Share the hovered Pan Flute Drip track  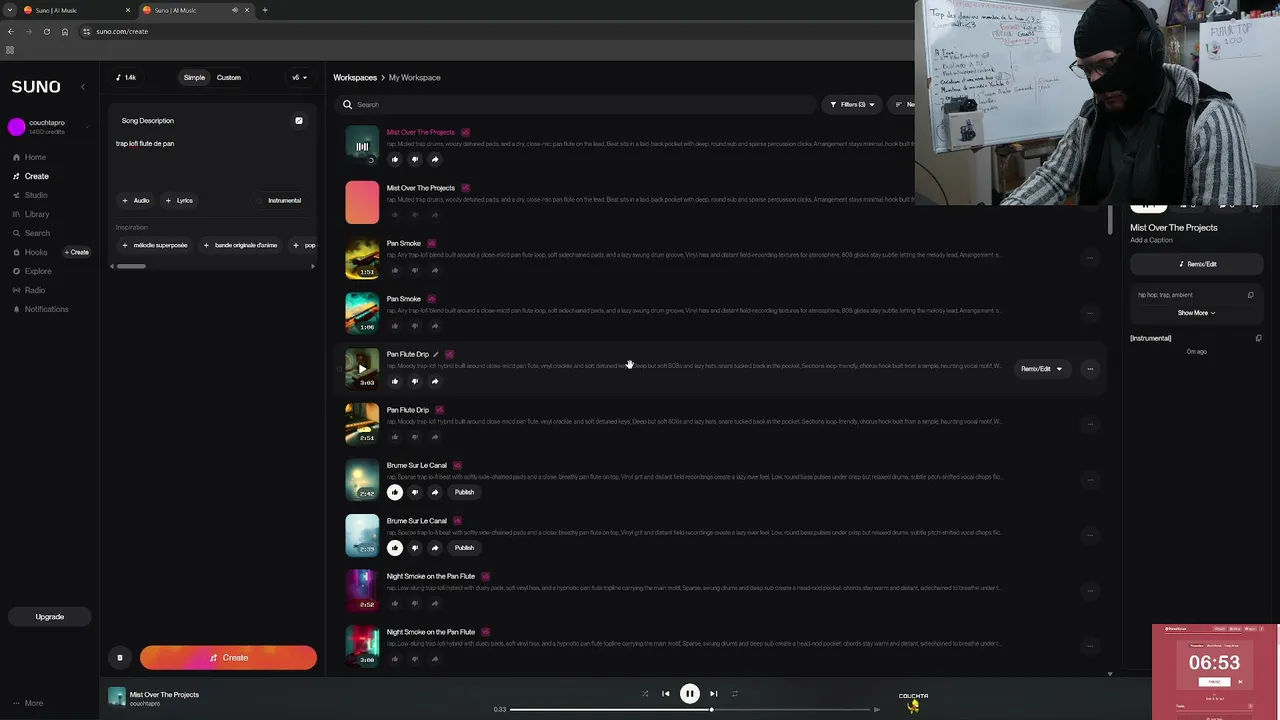pos(435,381)
